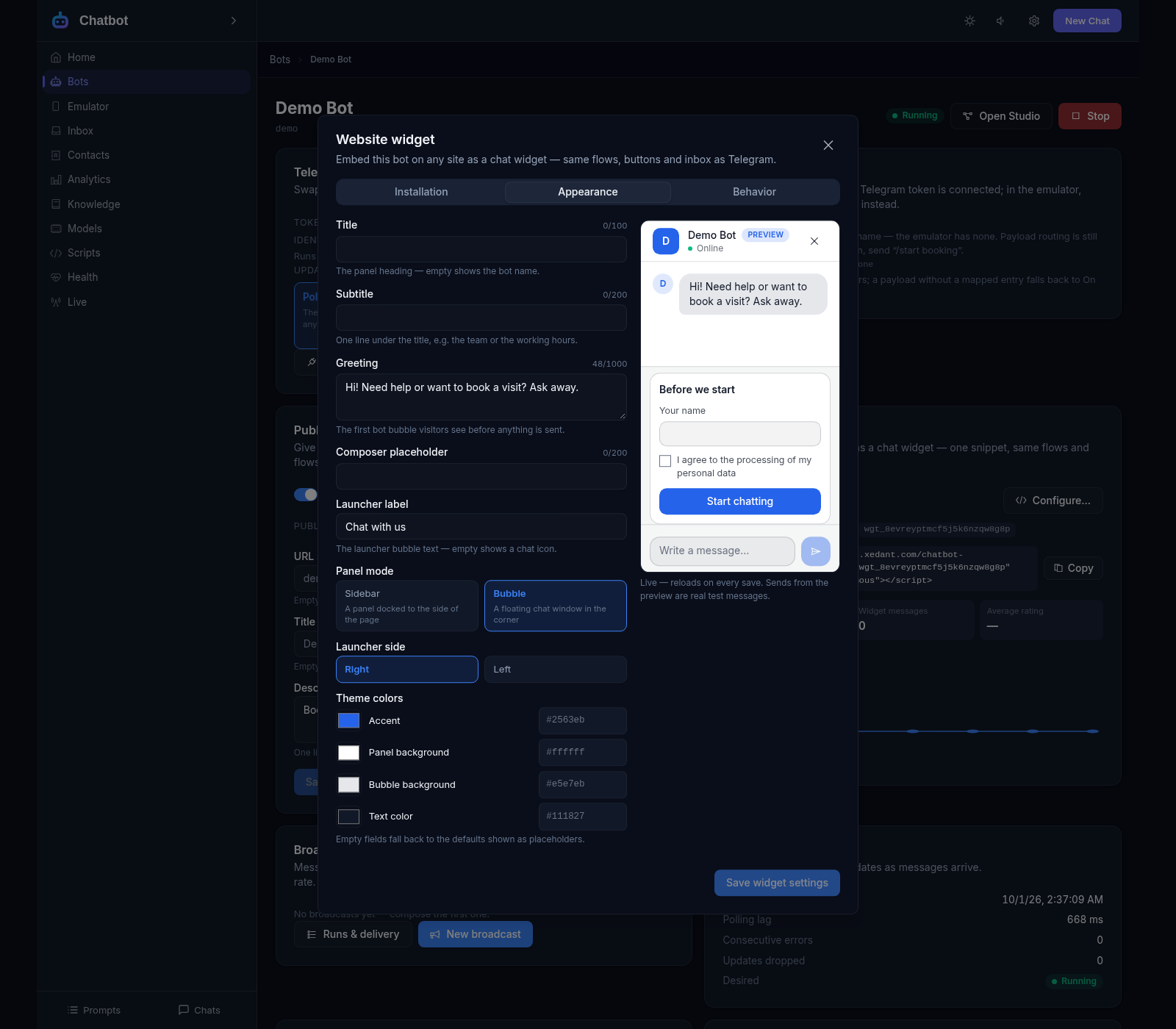Open Home from the sidebar
1176x1029 pixels.
click(146, 57)
